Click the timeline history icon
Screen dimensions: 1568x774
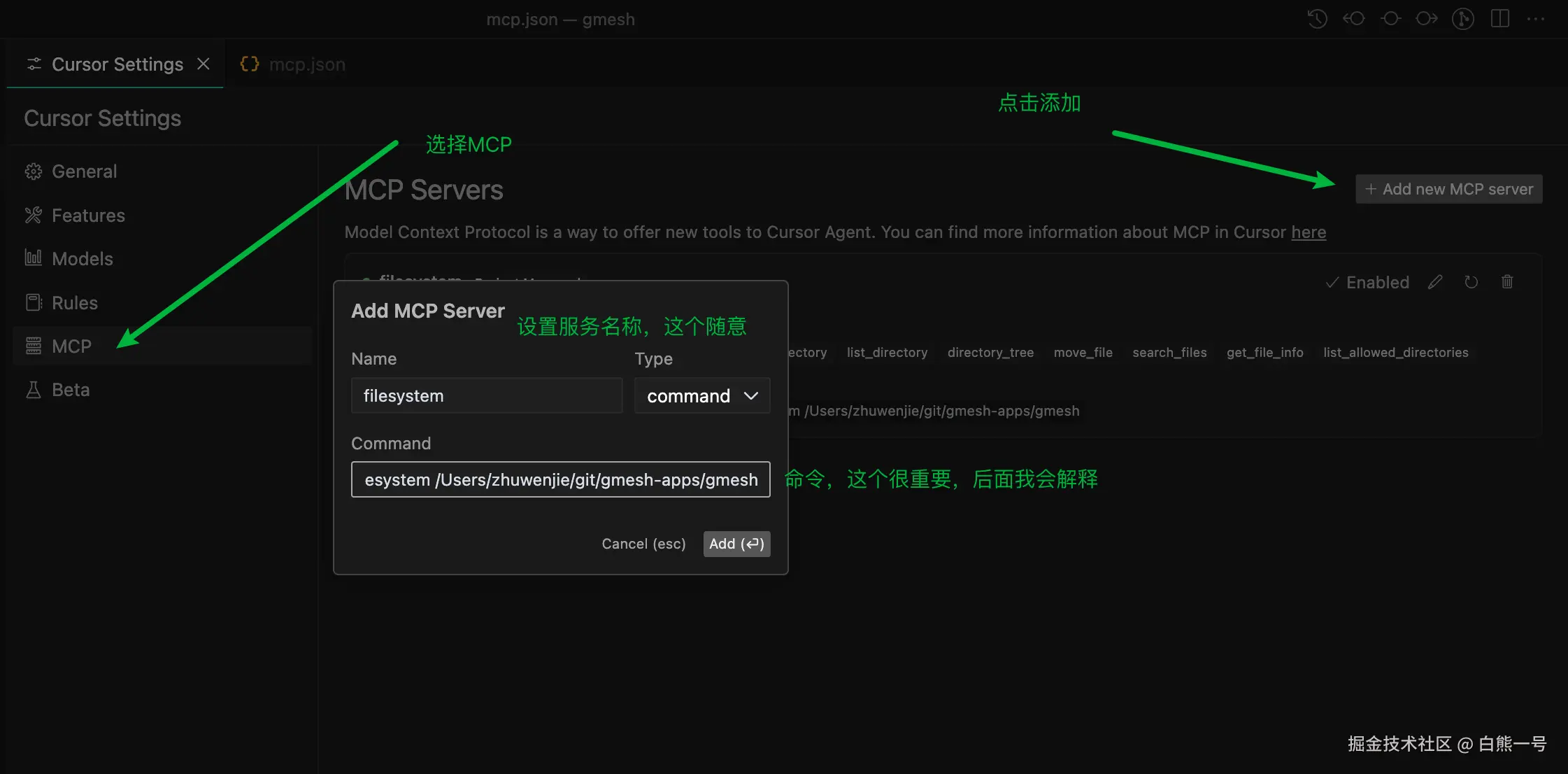tap(1317, 19)
